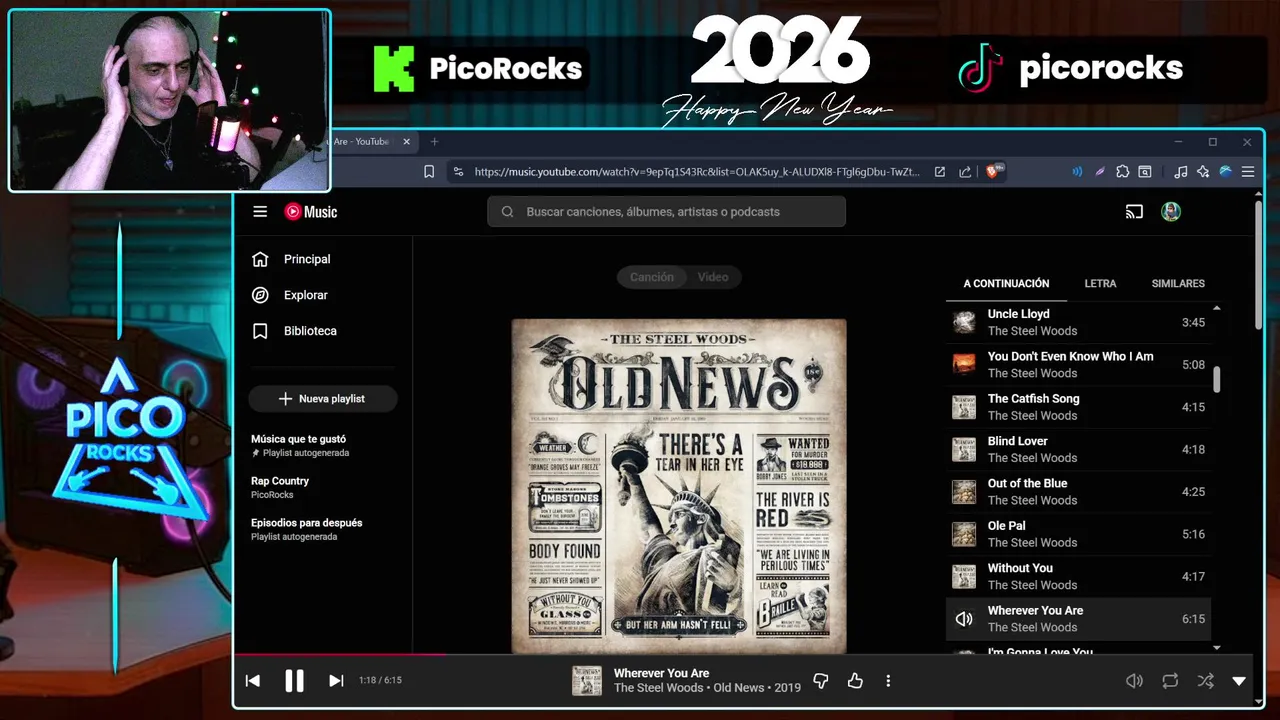The width and height of the screenshot is (1280, 720).
Task: Click the volume speaker icon in player bar
Action: point(1134,681)
